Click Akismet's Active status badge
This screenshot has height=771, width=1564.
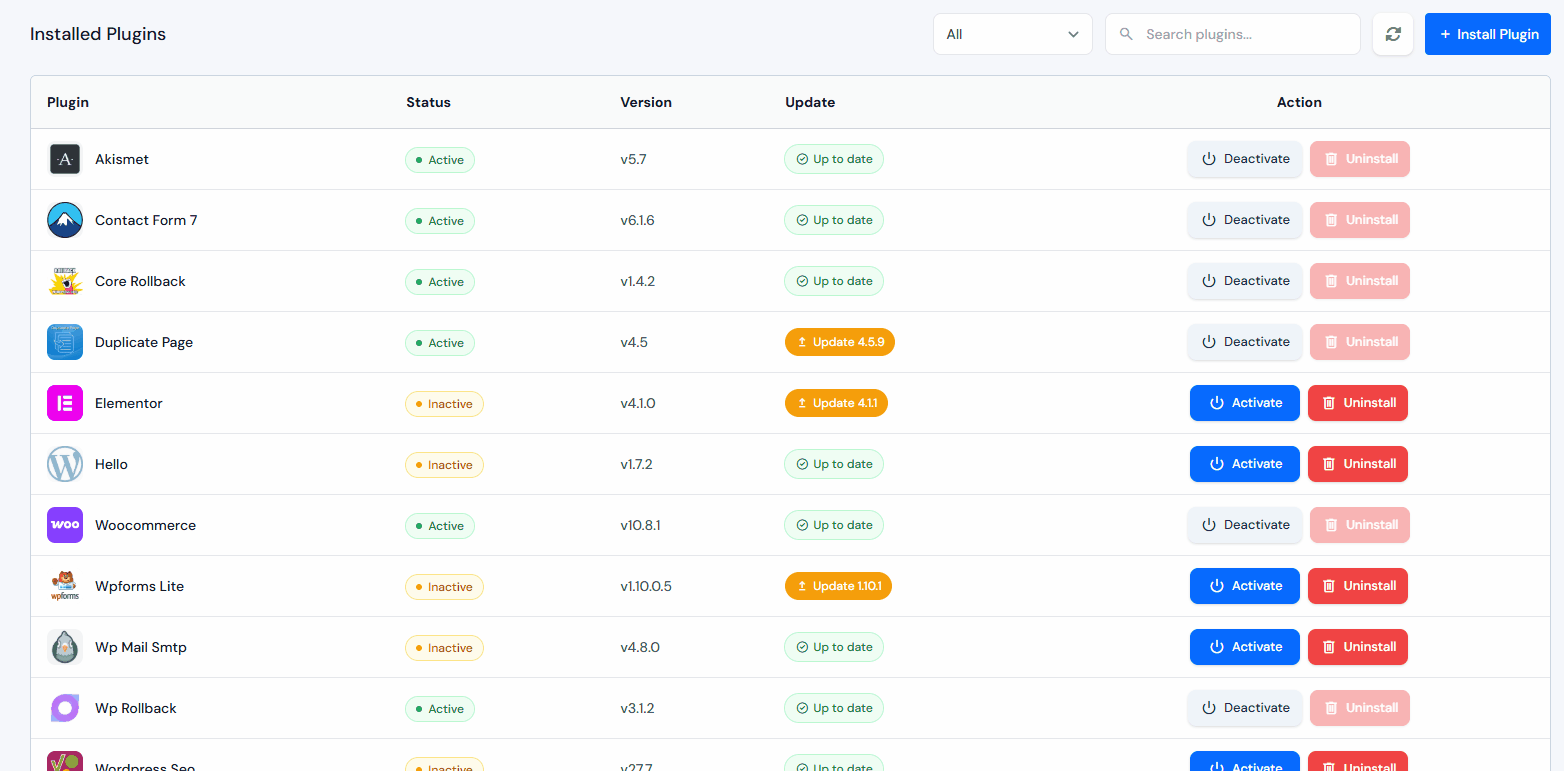coord(440,160)
